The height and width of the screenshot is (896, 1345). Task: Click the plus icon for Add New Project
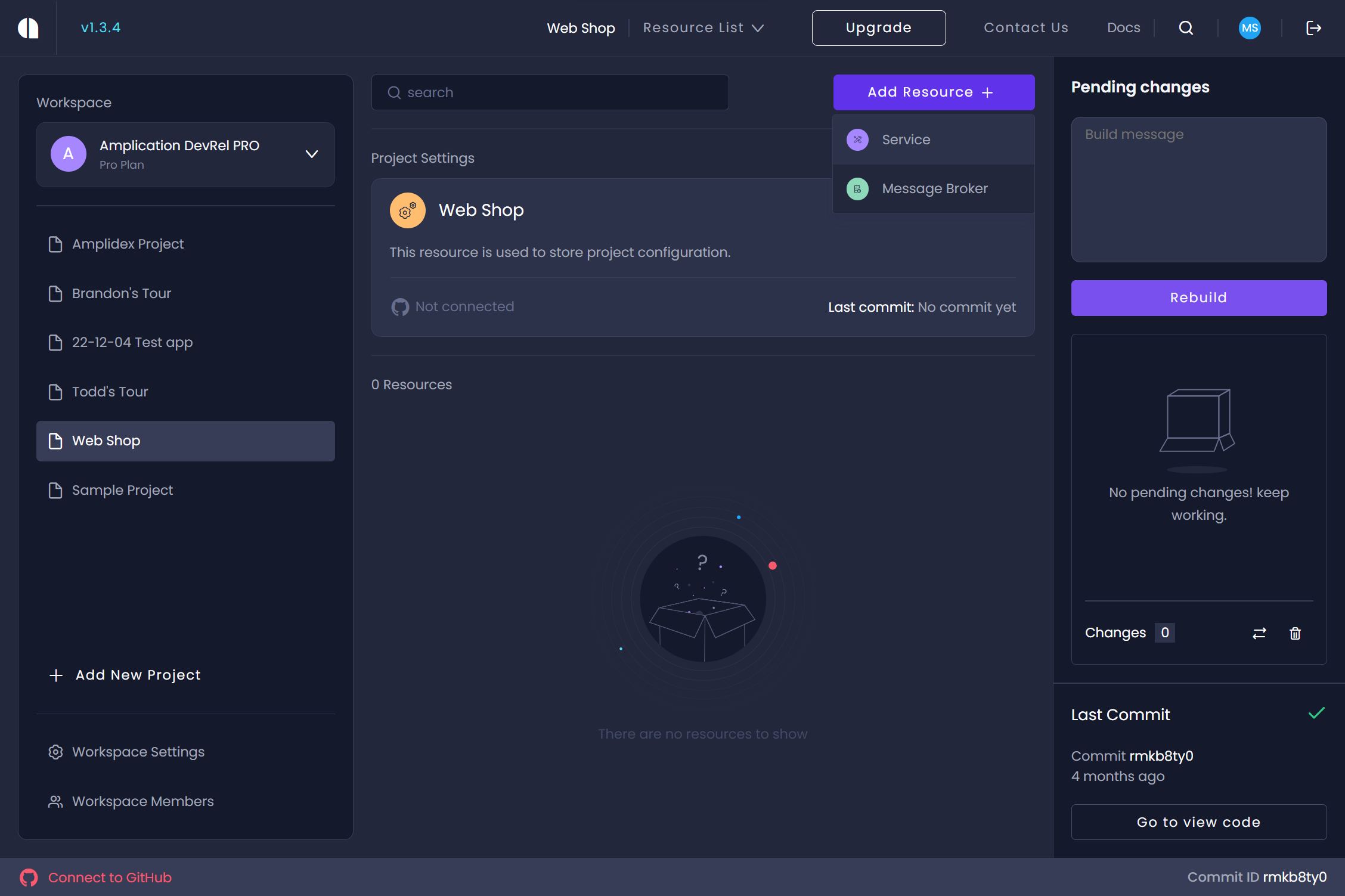click(56, 675)
